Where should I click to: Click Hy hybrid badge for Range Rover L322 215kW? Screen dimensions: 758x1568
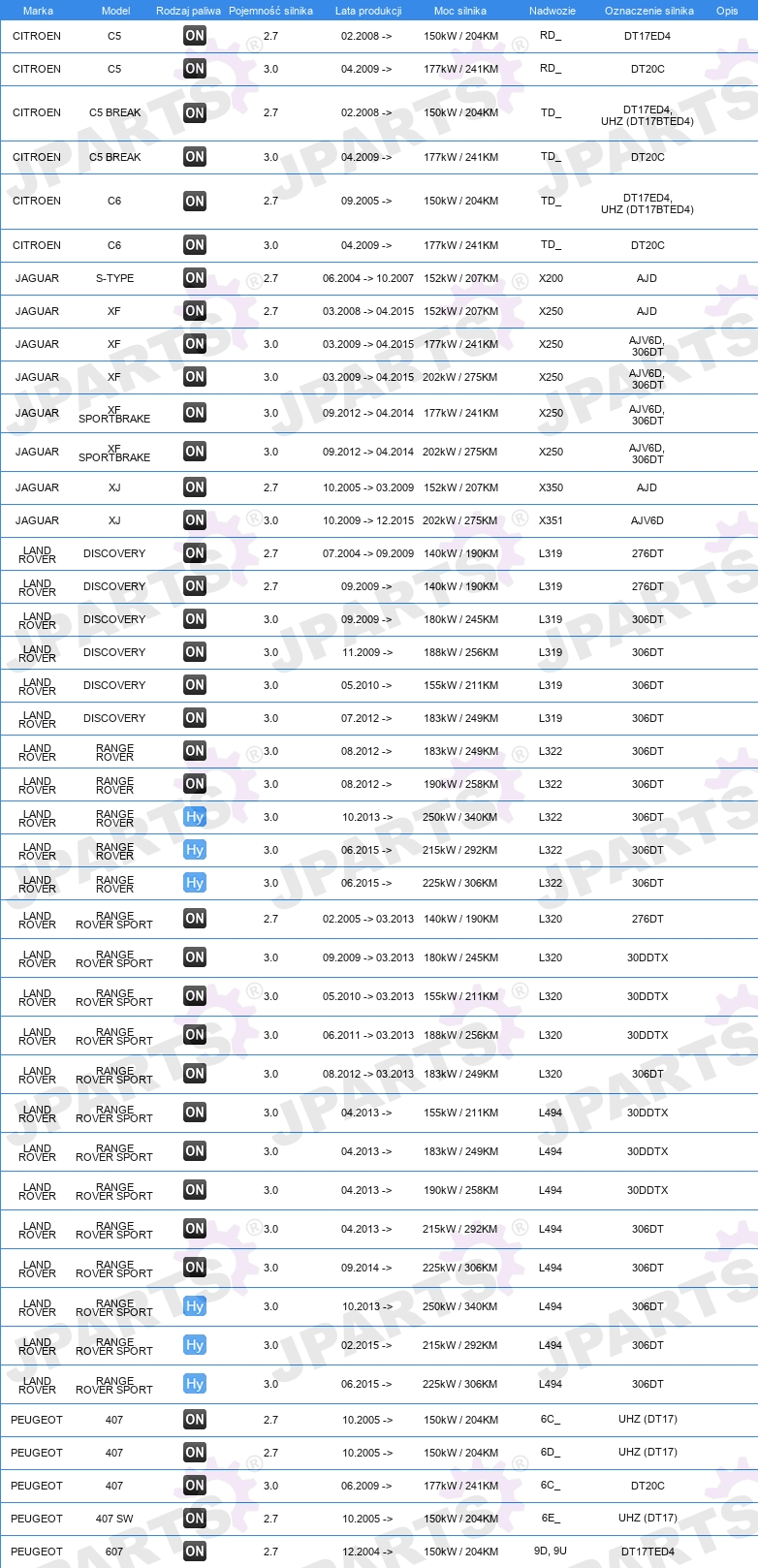(x=195, y=850)
